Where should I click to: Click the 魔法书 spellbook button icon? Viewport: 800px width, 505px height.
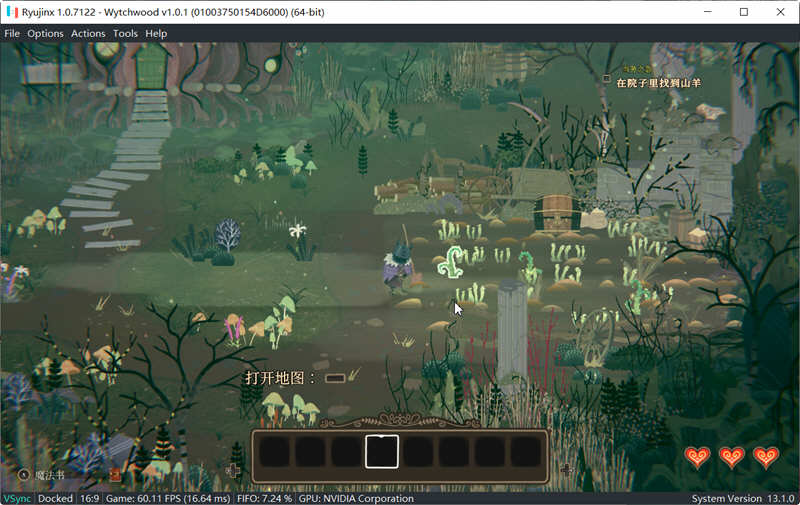click(x=24, y=475)
